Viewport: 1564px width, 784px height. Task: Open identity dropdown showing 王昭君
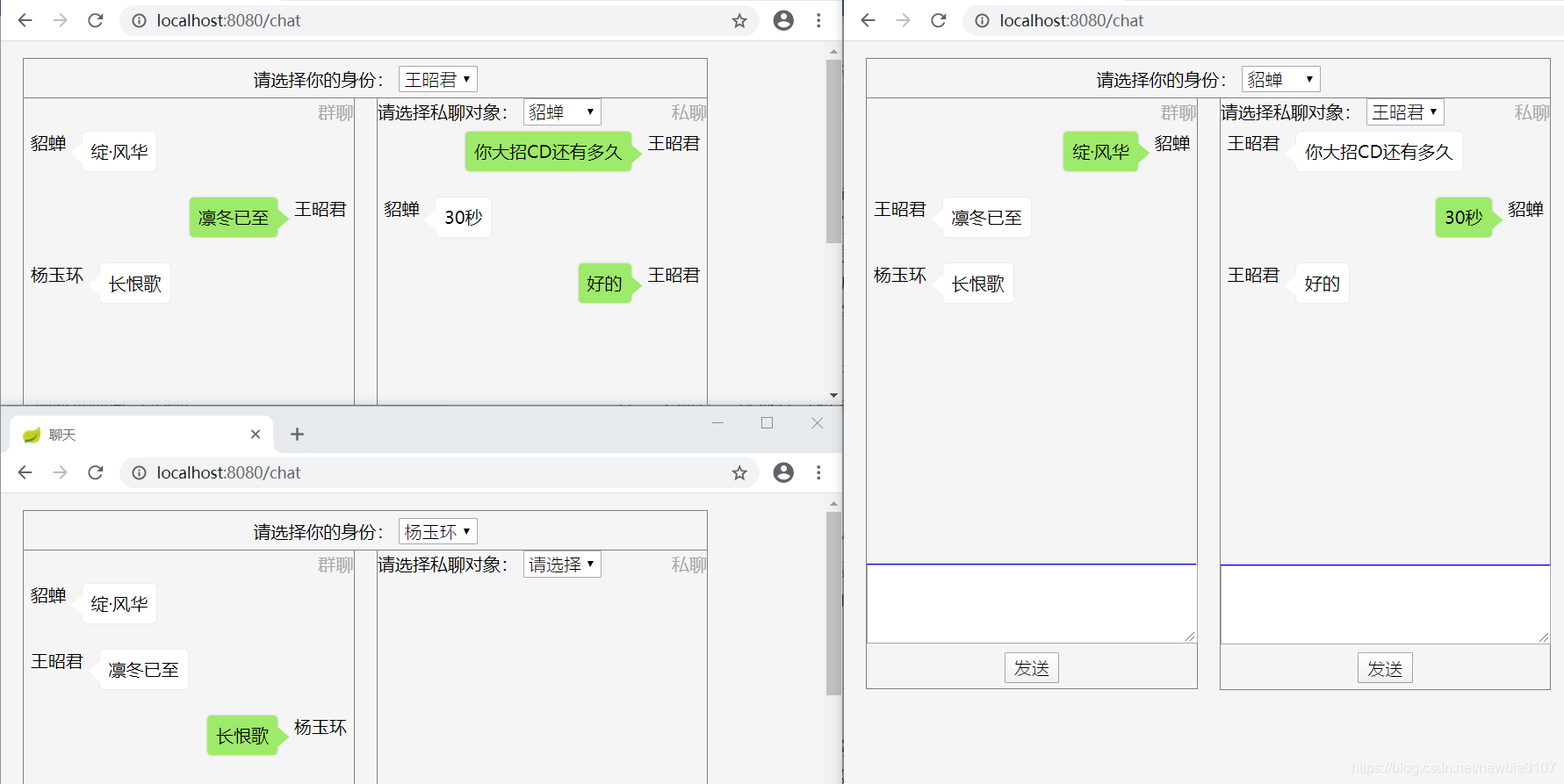[x=438, y=79]
